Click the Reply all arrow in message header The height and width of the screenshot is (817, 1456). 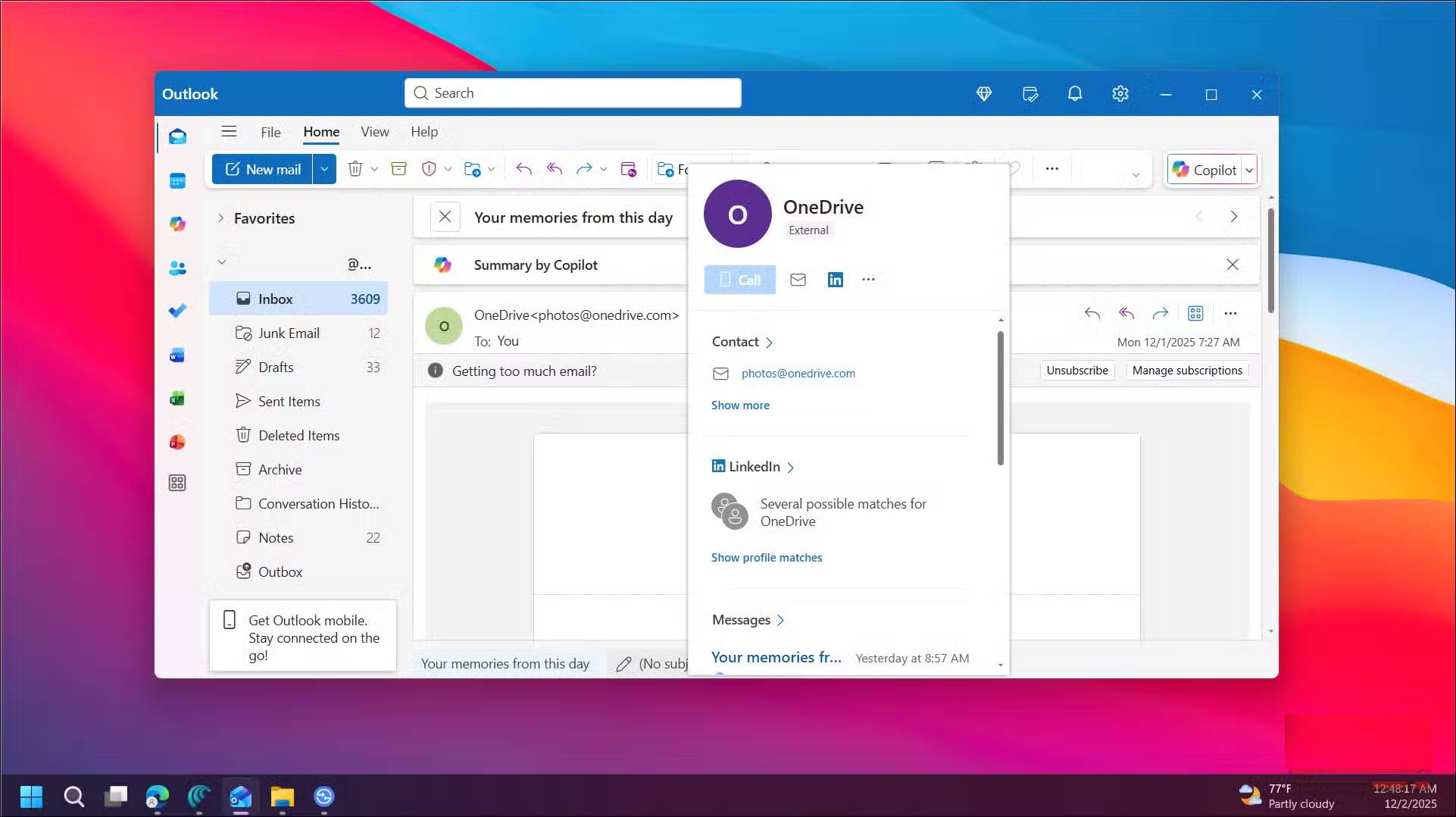[1126, 313]
